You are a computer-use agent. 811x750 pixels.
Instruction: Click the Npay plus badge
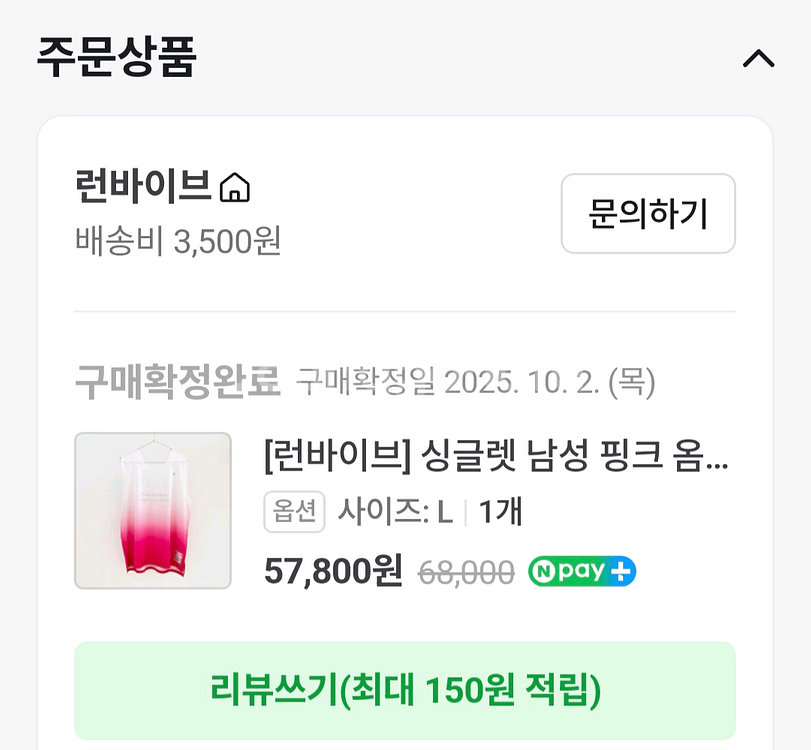[x=582, y=571]
